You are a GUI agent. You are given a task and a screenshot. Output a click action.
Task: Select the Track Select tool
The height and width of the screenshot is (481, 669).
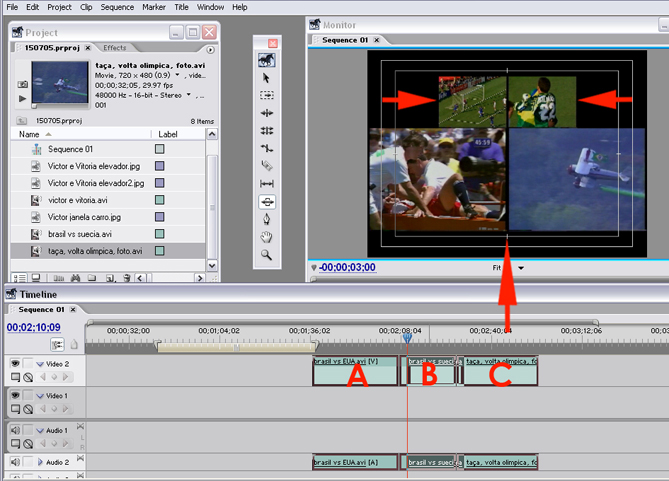coord(267,95)
